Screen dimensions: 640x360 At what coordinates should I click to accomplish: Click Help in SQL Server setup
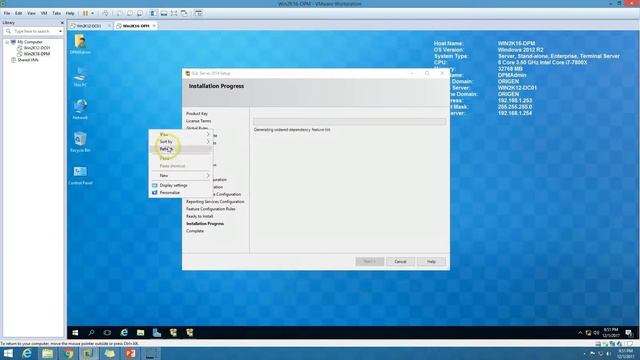tap(431, 262)
